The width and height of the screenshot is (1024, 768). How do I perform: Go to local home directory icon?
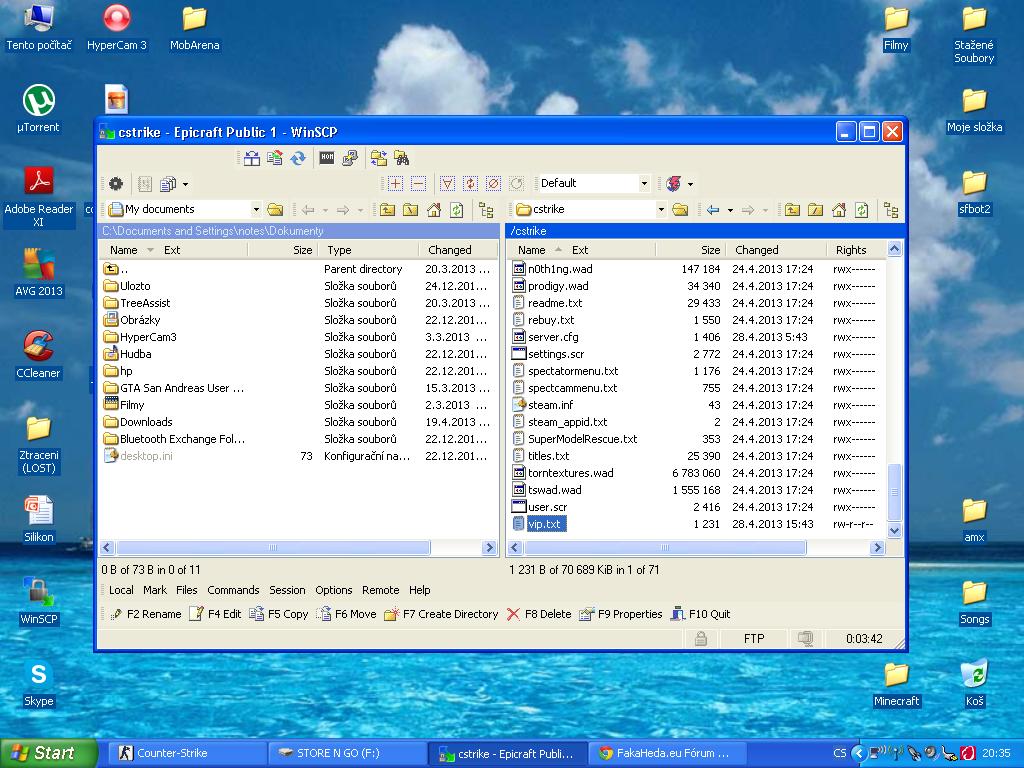[434, 210]
